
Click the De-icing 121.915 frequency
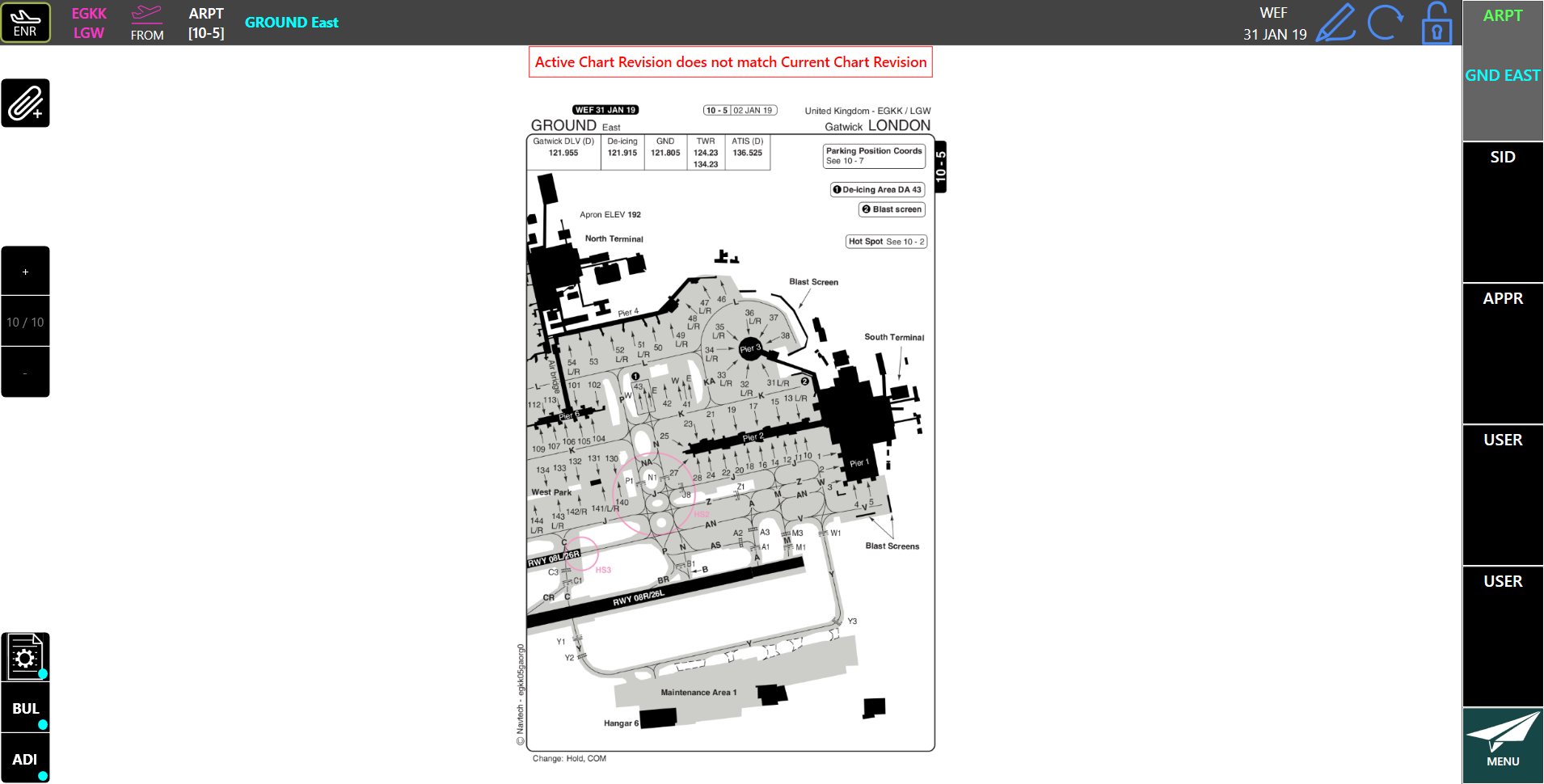622,152
